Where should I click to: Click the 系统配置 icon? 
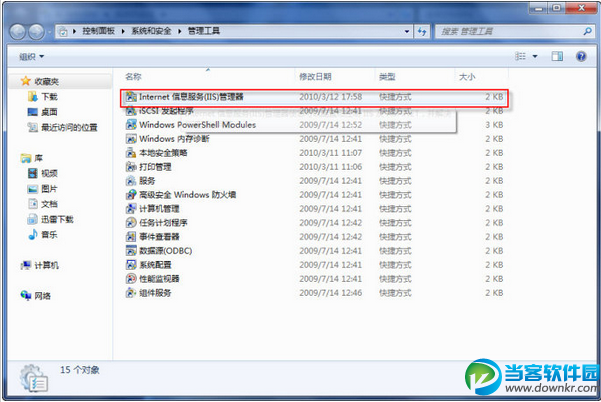pyautogui.click(x=131, y=265)
